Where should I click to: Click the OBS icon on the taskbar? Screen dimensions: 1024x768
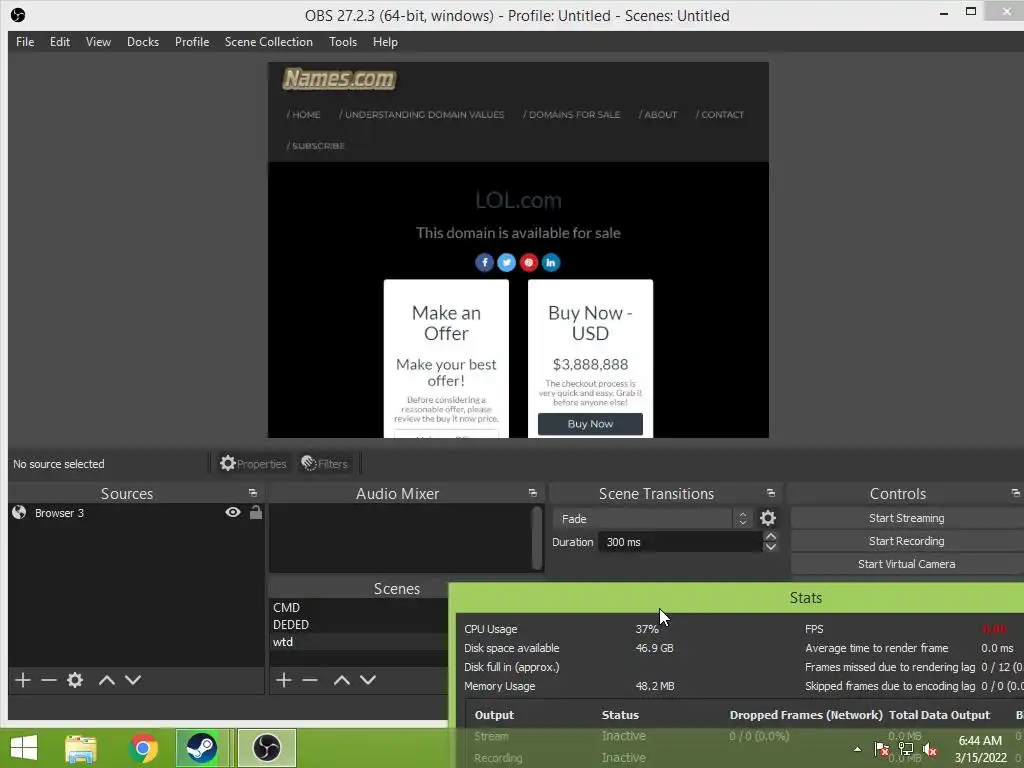coord(266,748)
